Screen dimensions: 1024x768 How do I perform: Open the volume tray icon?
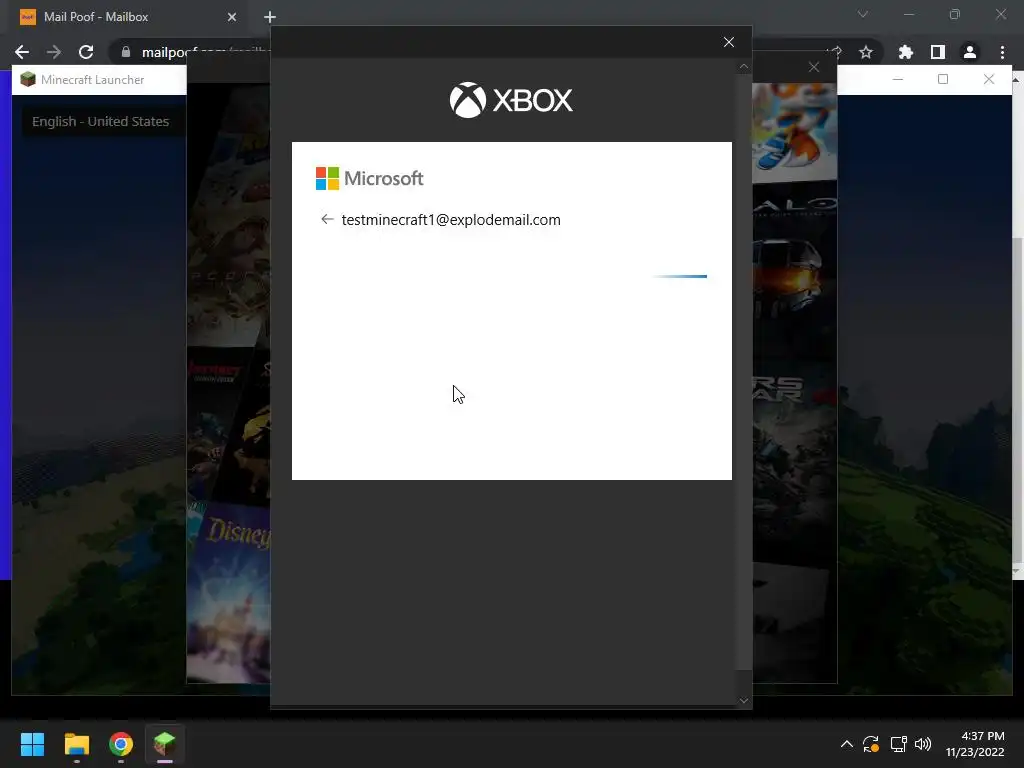pyautogui.click(x=923, y=744)
